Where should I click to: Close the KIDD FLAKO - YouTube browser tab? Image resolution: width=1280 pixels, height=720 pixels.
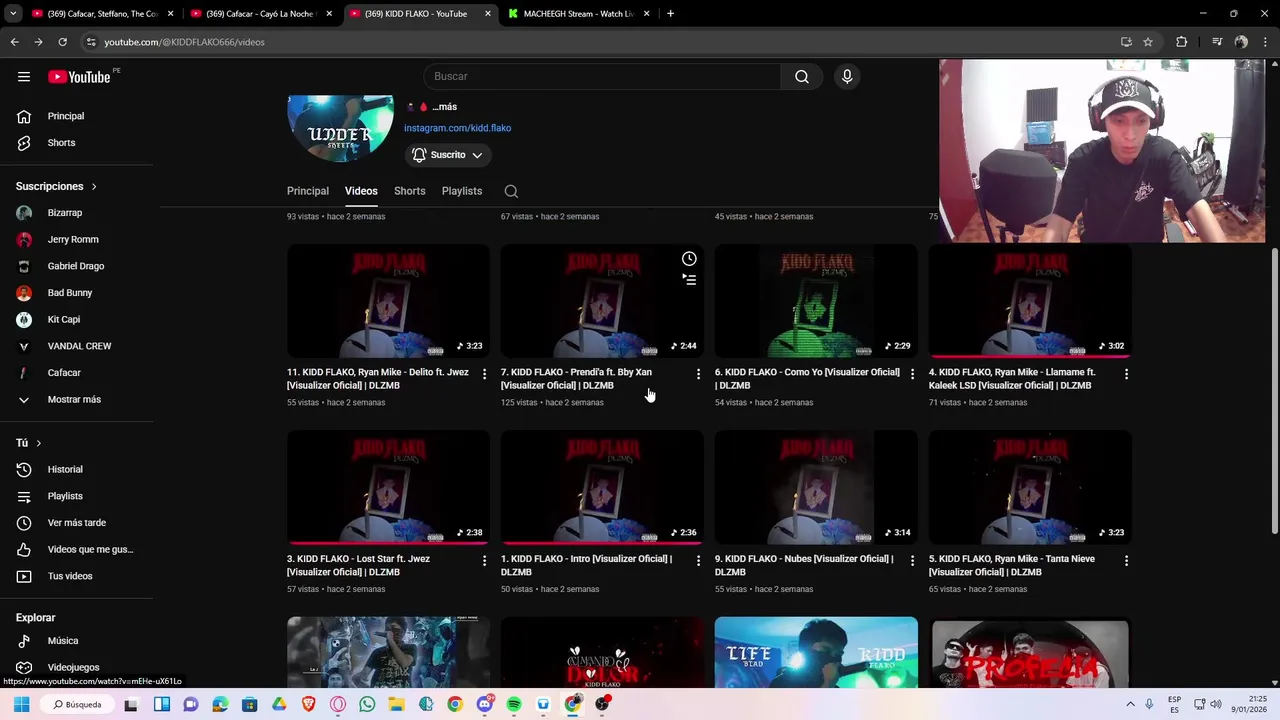point(488,14)
